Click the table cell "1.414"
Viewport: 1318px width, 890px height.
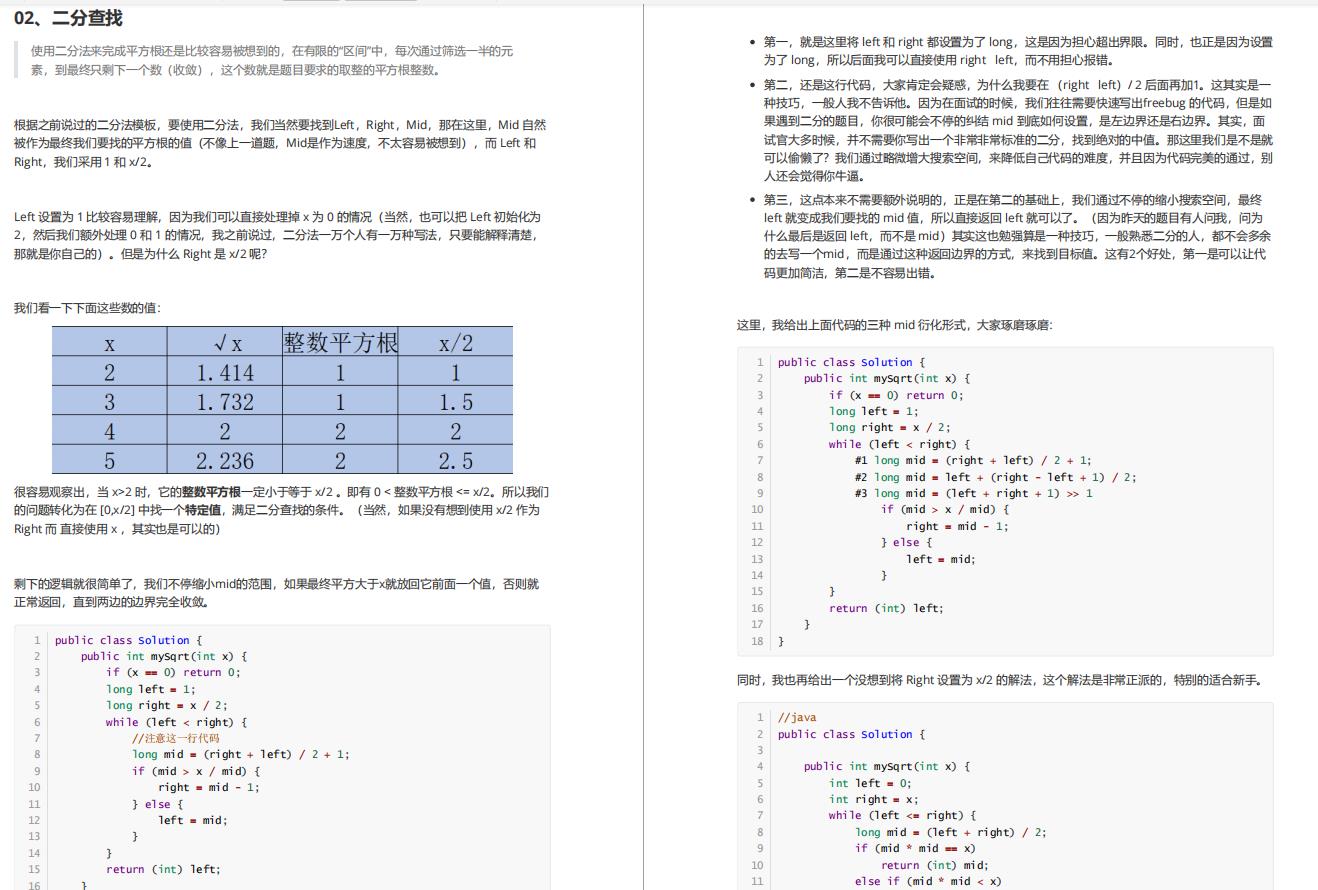[225, 372]
